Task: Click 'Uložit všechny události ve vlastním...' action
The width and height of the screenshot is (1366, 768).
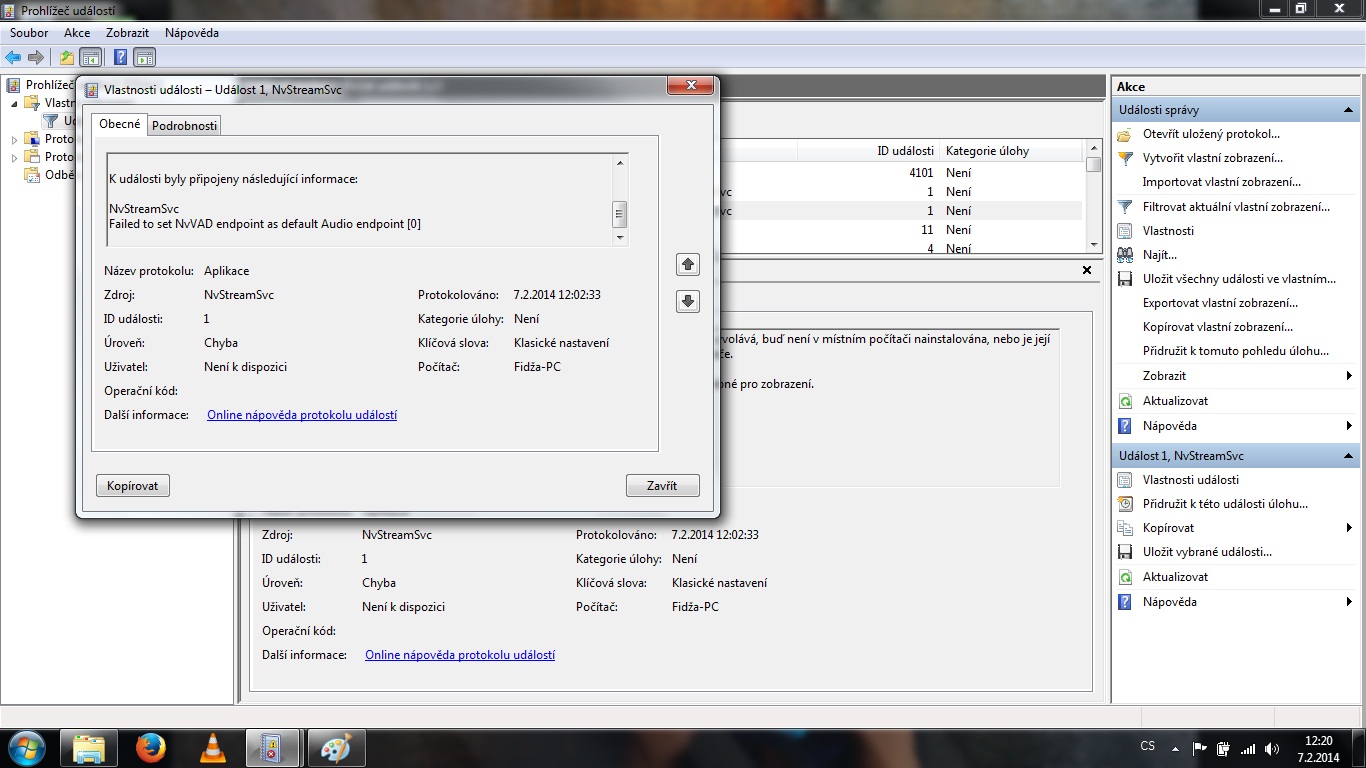Action: click(x=1239, y=279)
